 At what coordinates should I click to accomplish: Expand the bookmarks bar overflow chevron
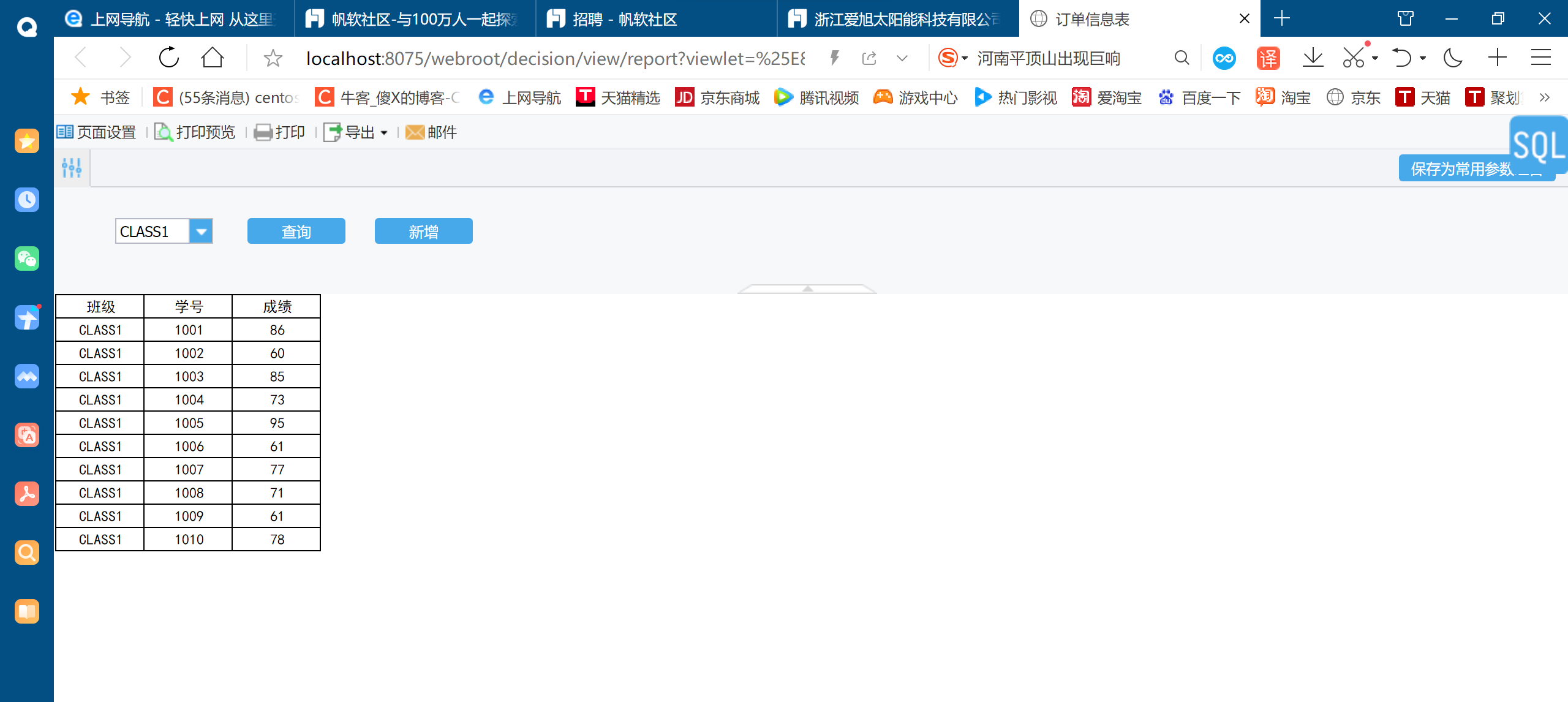[x=1544, y=97]
